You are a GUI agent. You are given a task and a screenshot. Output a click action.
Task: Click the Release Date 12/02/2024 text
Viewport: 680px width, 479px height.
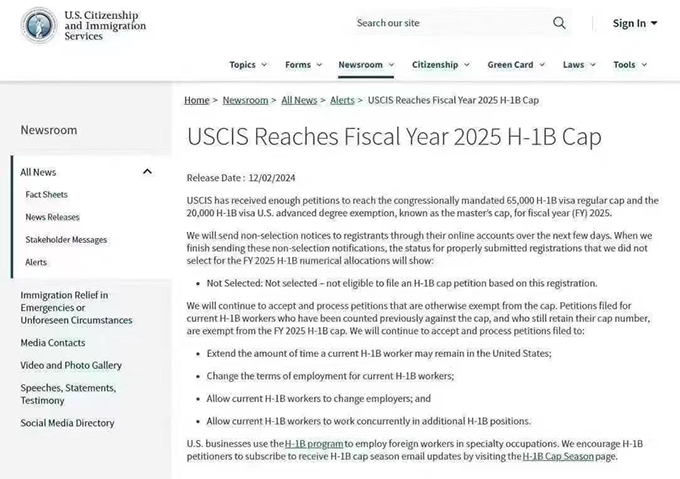pyautogui.click(x=241, y=178)
